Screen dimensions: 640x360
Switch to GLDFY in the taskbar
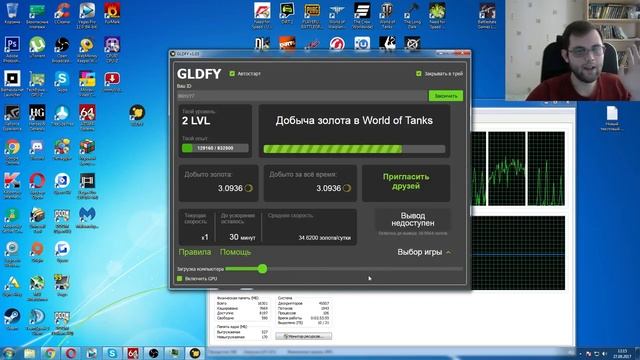(x=195, y=353)
